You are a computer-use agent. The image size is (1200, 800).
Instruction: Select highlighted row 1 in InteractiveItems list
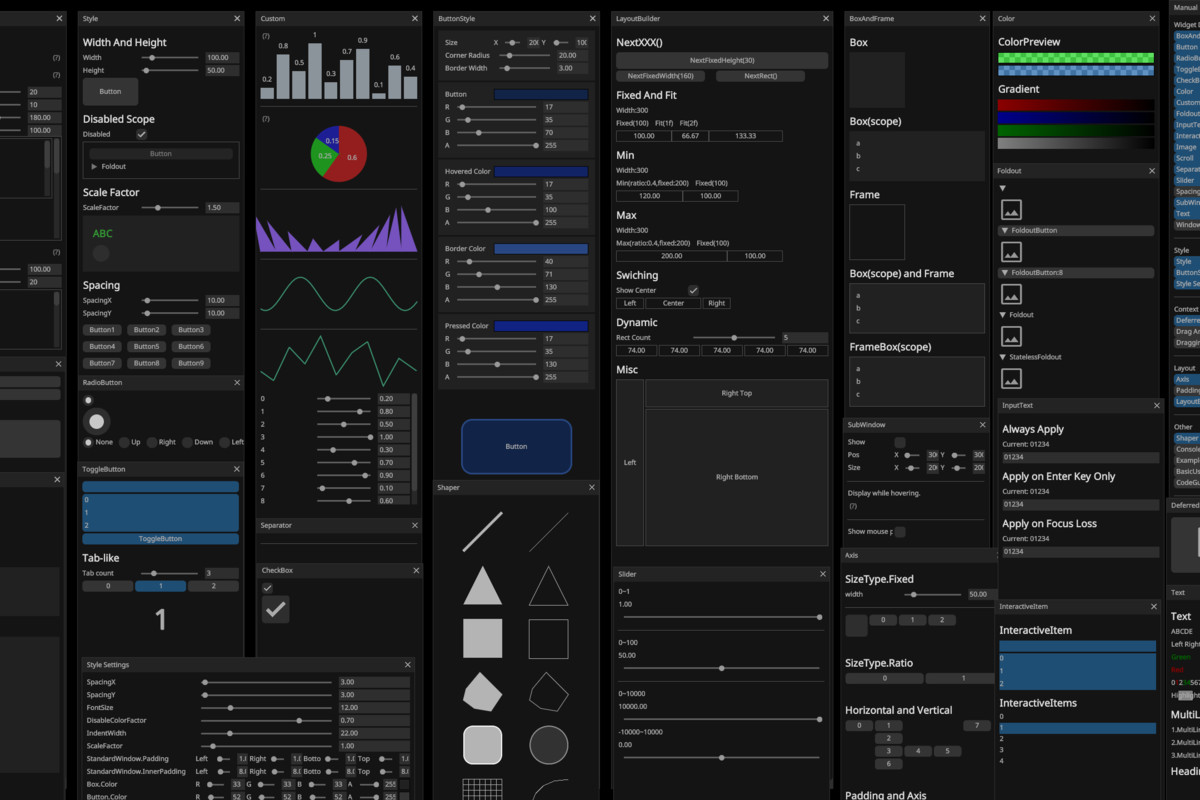pos(1077,728)
